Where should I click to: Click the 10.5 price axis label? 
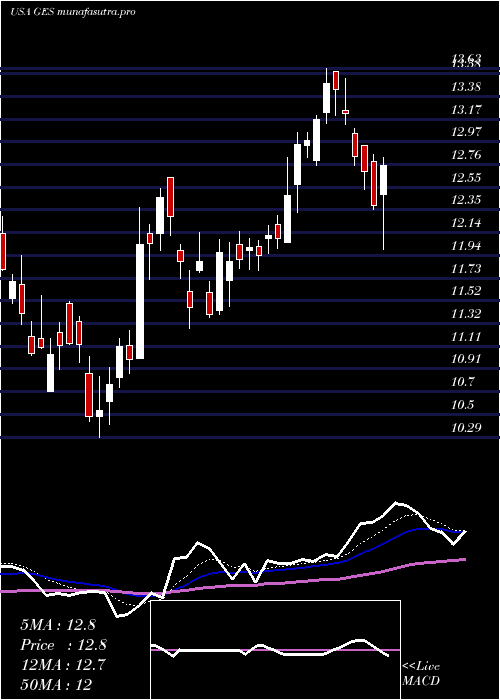click(x=462, y=405)
